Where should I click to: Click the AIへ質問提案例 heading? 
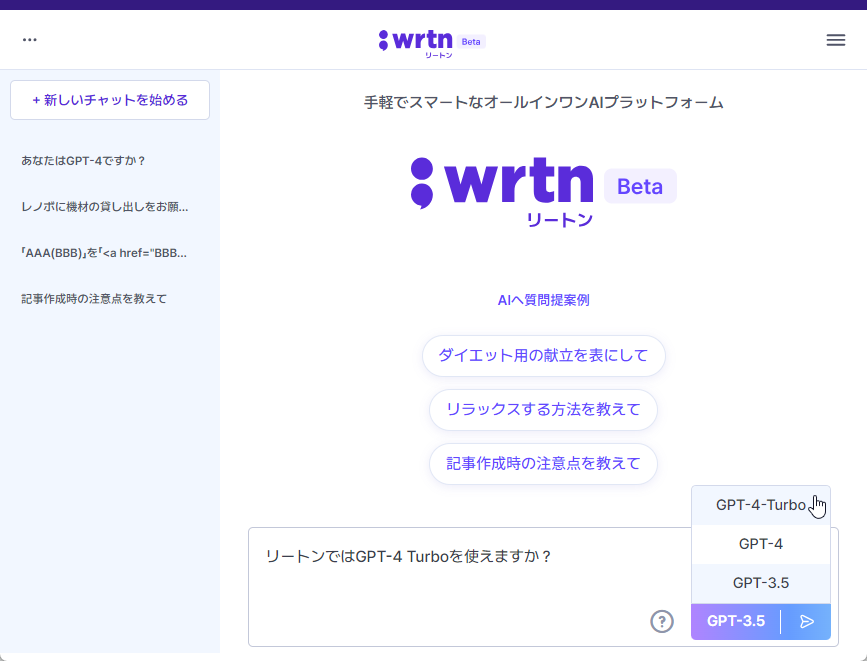pos(544,300)
